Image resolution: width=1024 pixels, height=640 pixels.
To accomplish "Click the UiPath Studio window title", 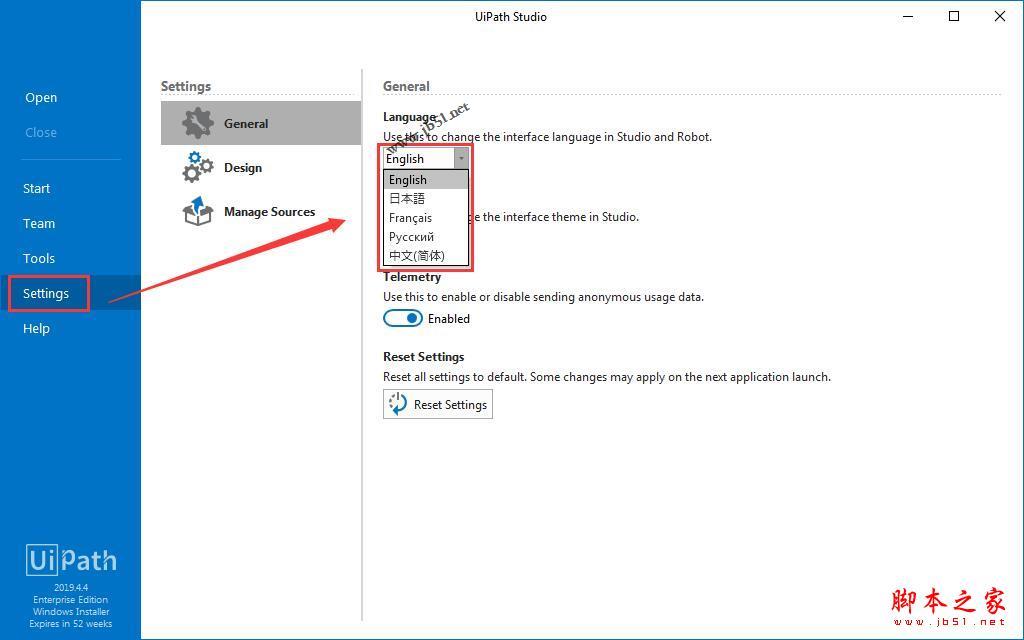I will tap(511, 16).
